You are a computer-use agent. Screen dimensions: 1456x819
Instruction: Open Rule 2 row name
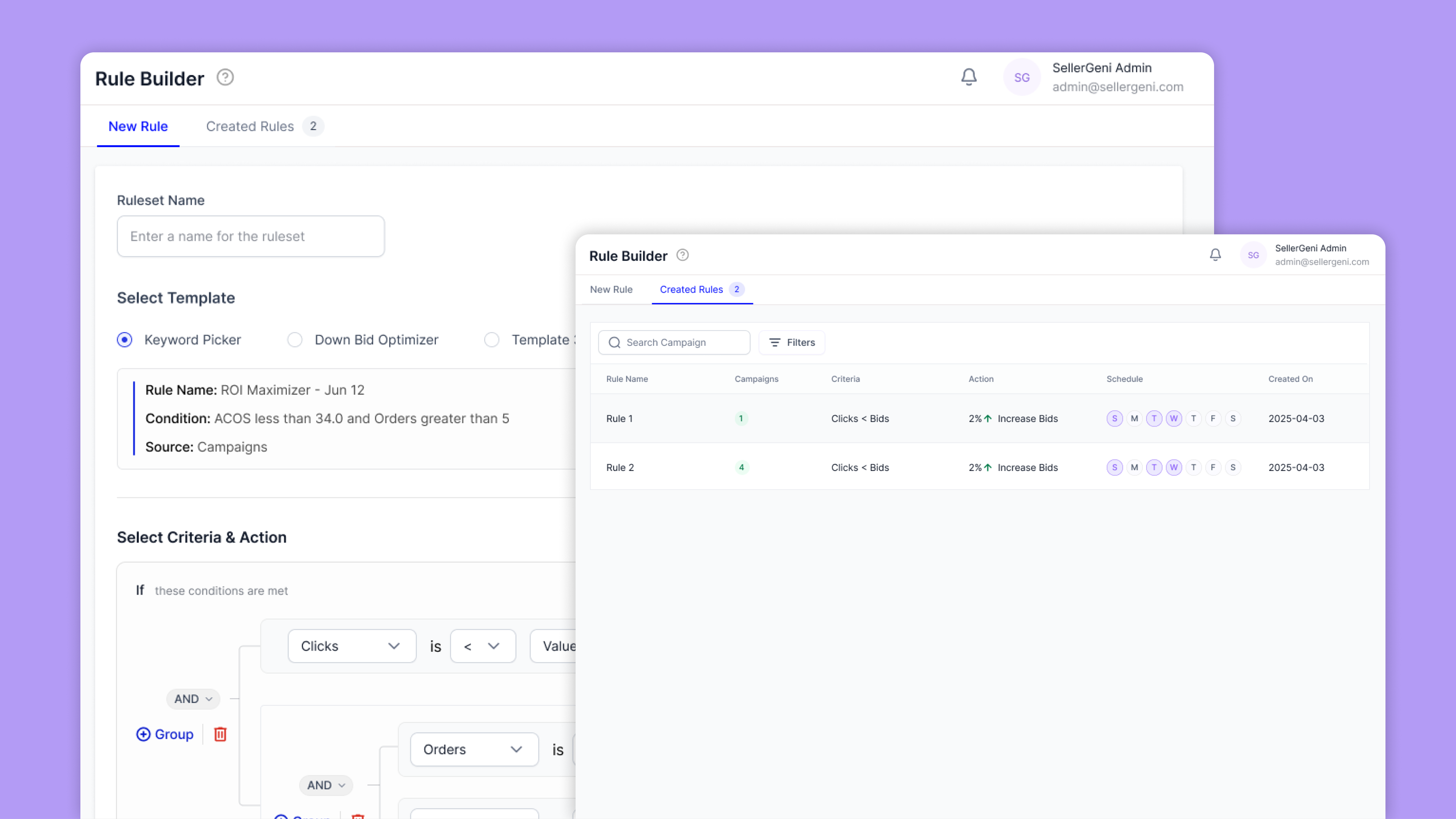[620, 468]
